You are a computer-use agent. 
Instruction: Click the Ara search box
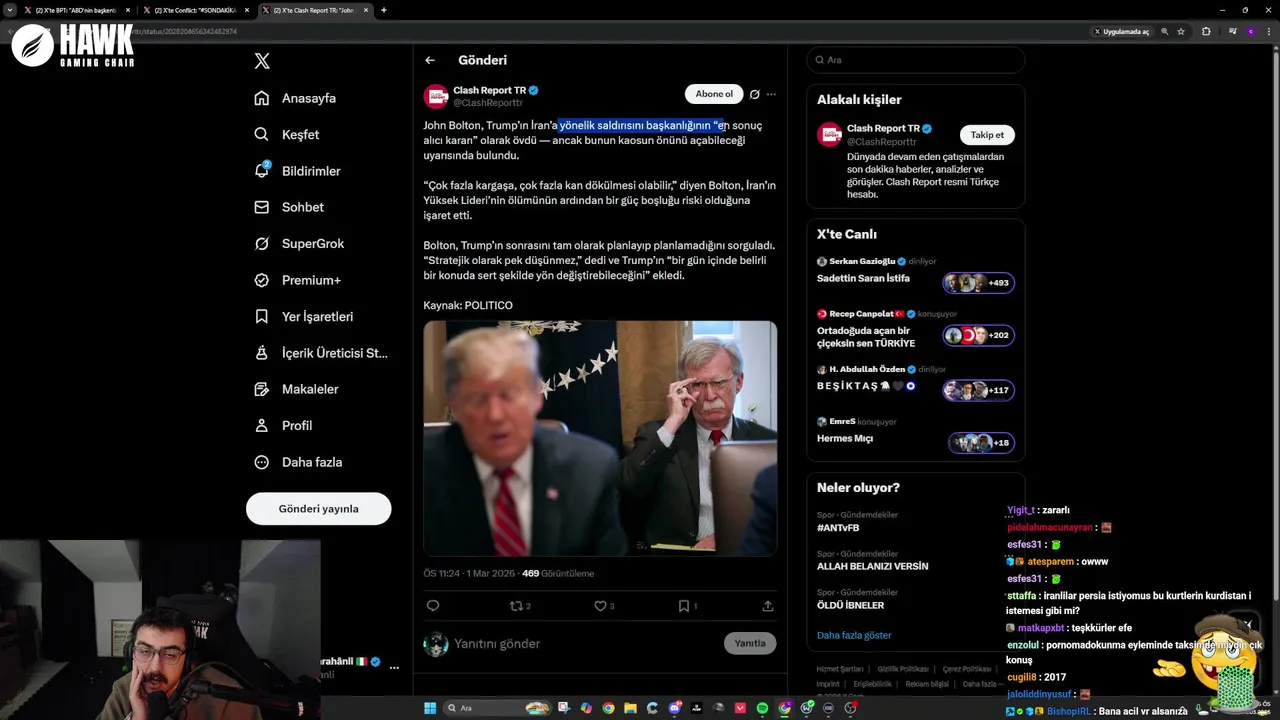click(x=916, y=60)
